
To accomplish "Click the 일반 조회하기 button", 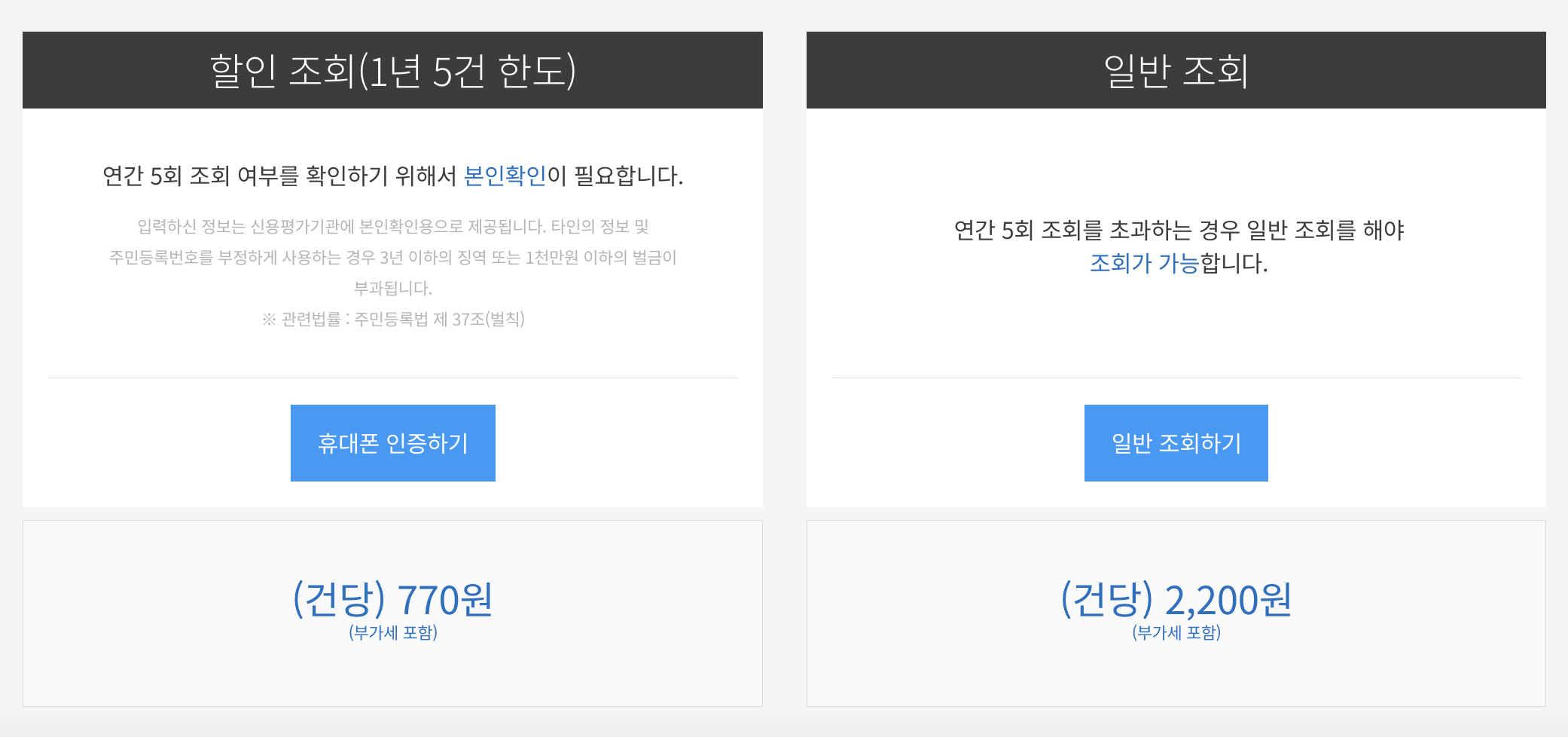I will point(1176,442).
